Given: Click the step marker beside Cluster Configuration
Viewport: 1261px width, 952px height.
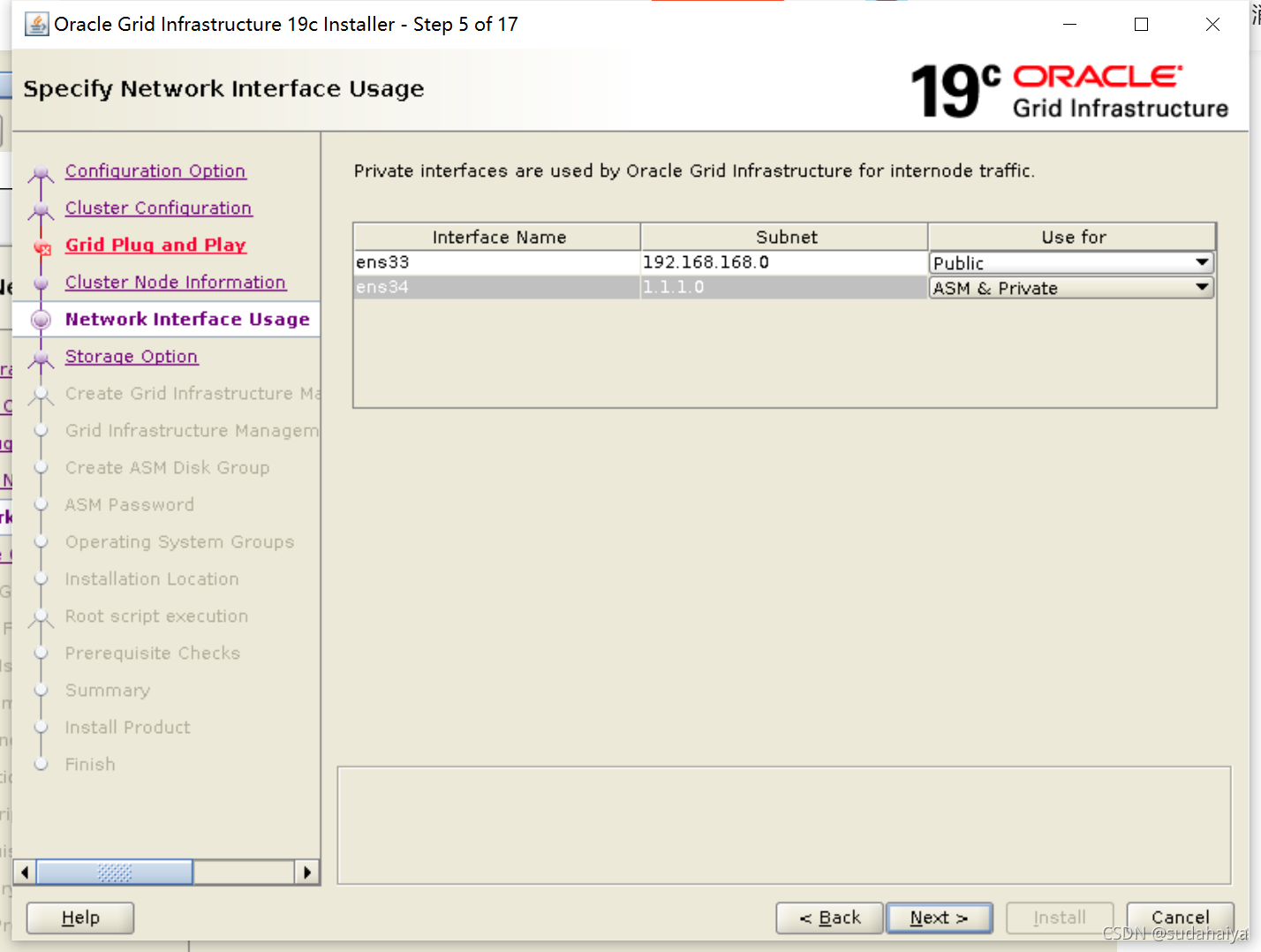Looking at the screenshot, I should 41,210.
